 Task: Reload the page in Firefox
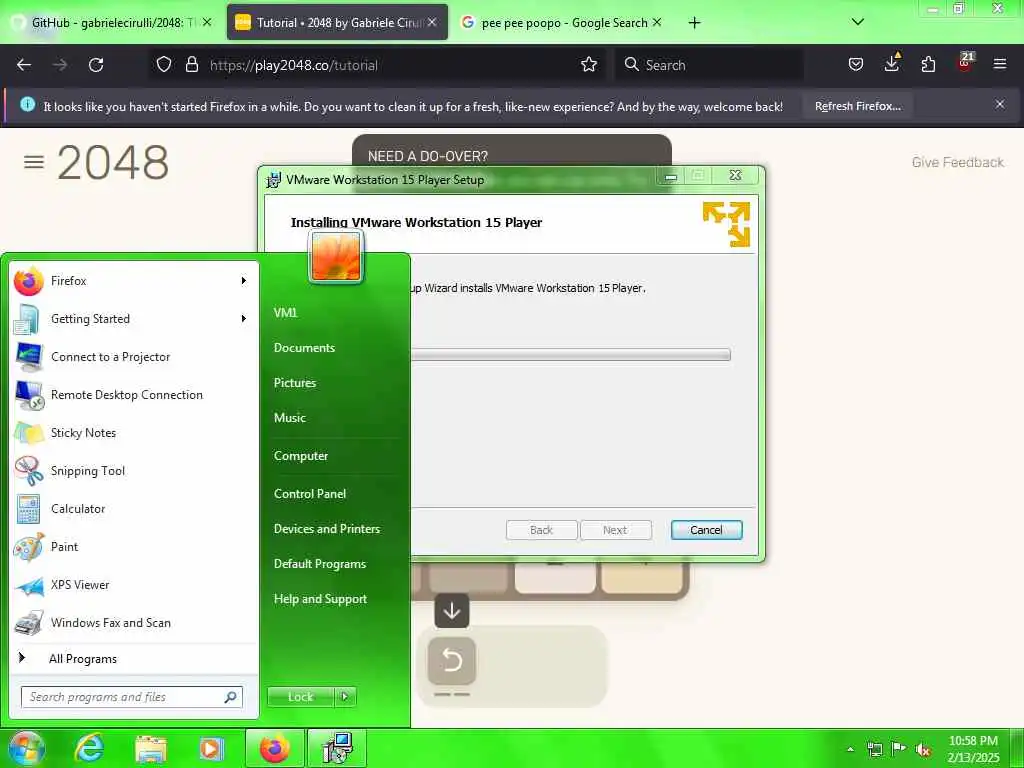[x=96, y=65]
